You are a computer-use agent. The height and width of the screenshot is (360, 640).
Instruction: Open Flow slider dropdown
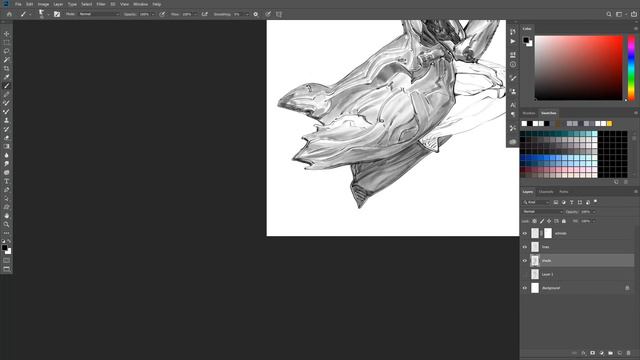point(196,14)
